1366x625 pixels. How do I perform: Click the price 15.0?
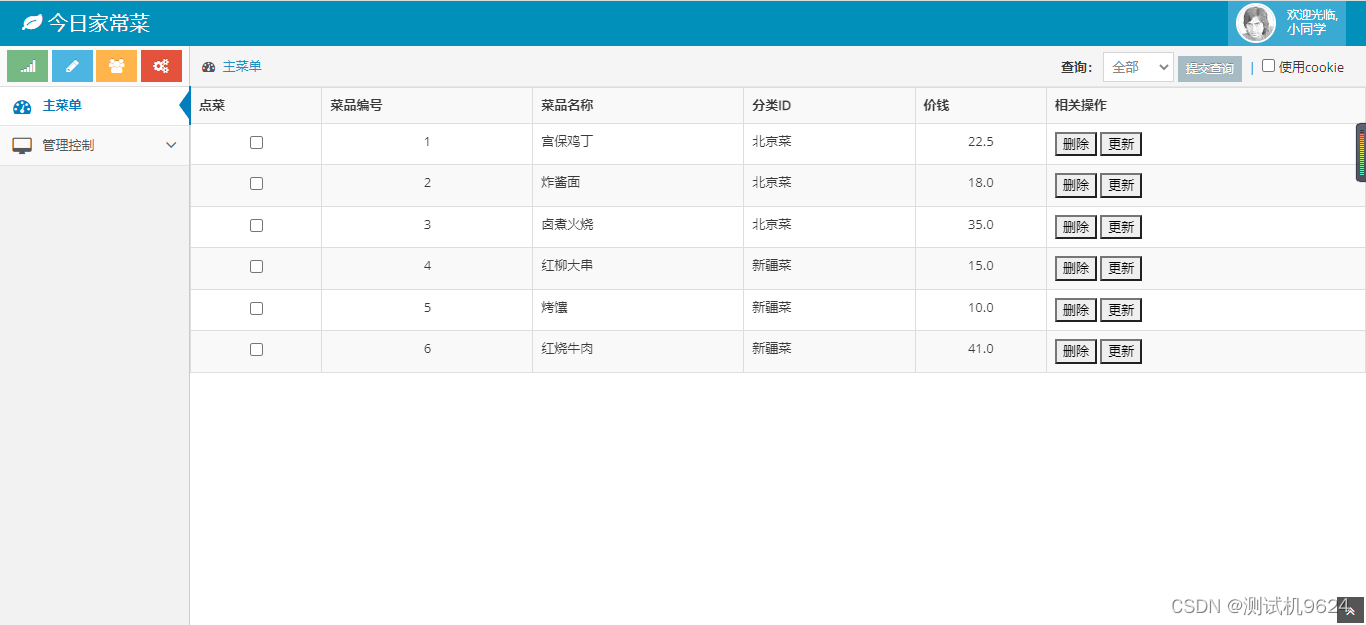(981, 266)
